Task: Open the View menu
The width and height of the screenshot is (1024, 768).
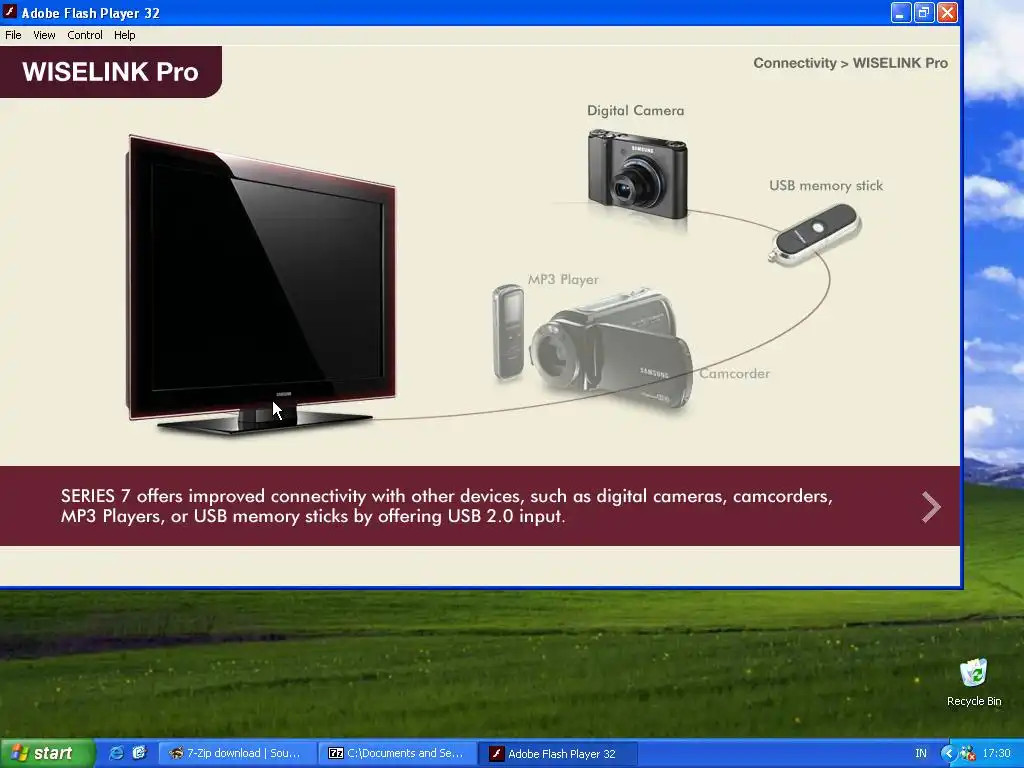Action: pos(44,35)
